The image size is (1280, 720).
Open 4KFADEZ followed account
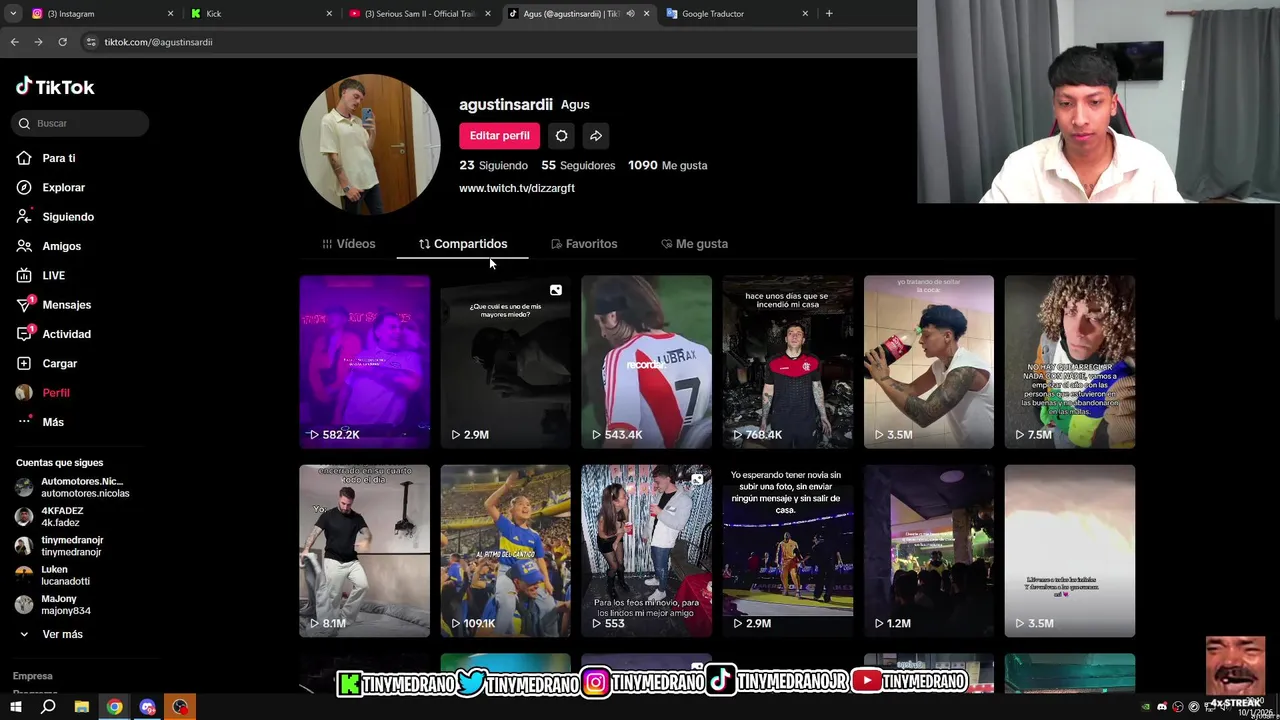click(50, 516)
